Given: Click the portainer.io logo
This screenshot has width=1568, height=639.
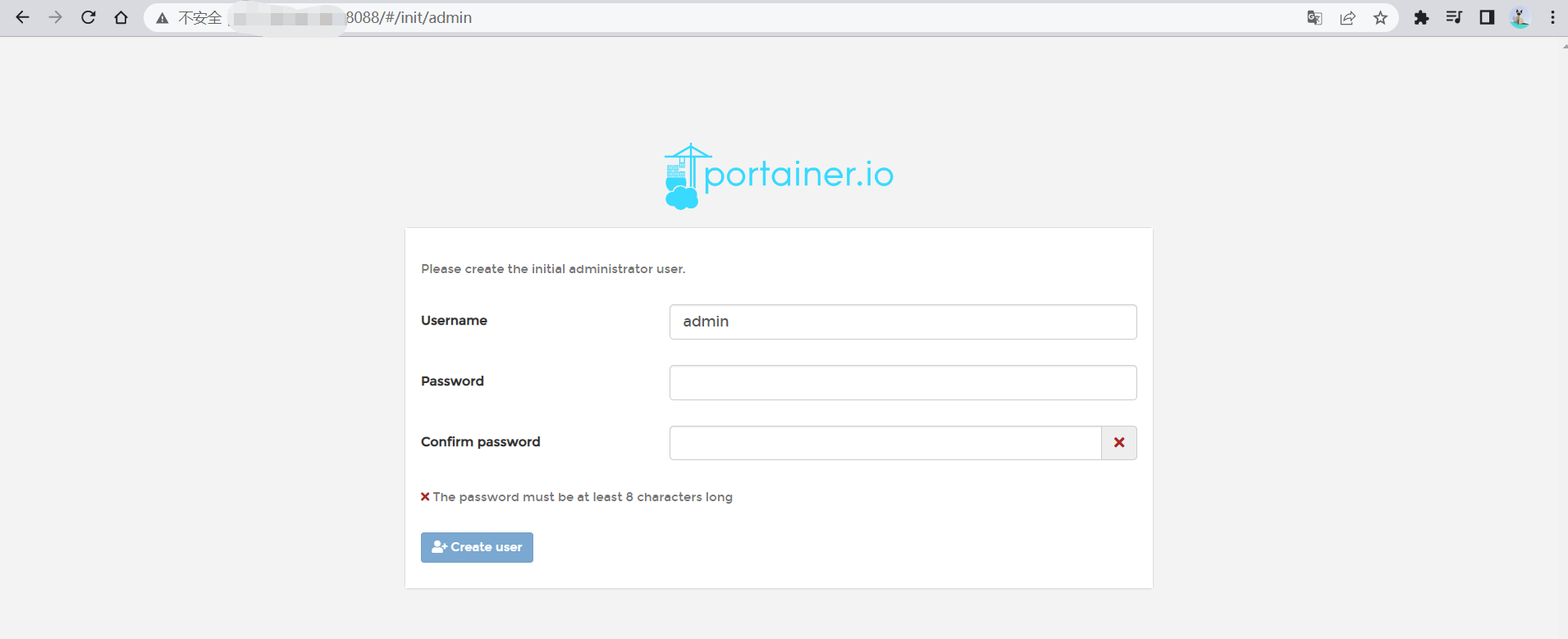Looking at the screenshot, I should [x=779, y=176].
